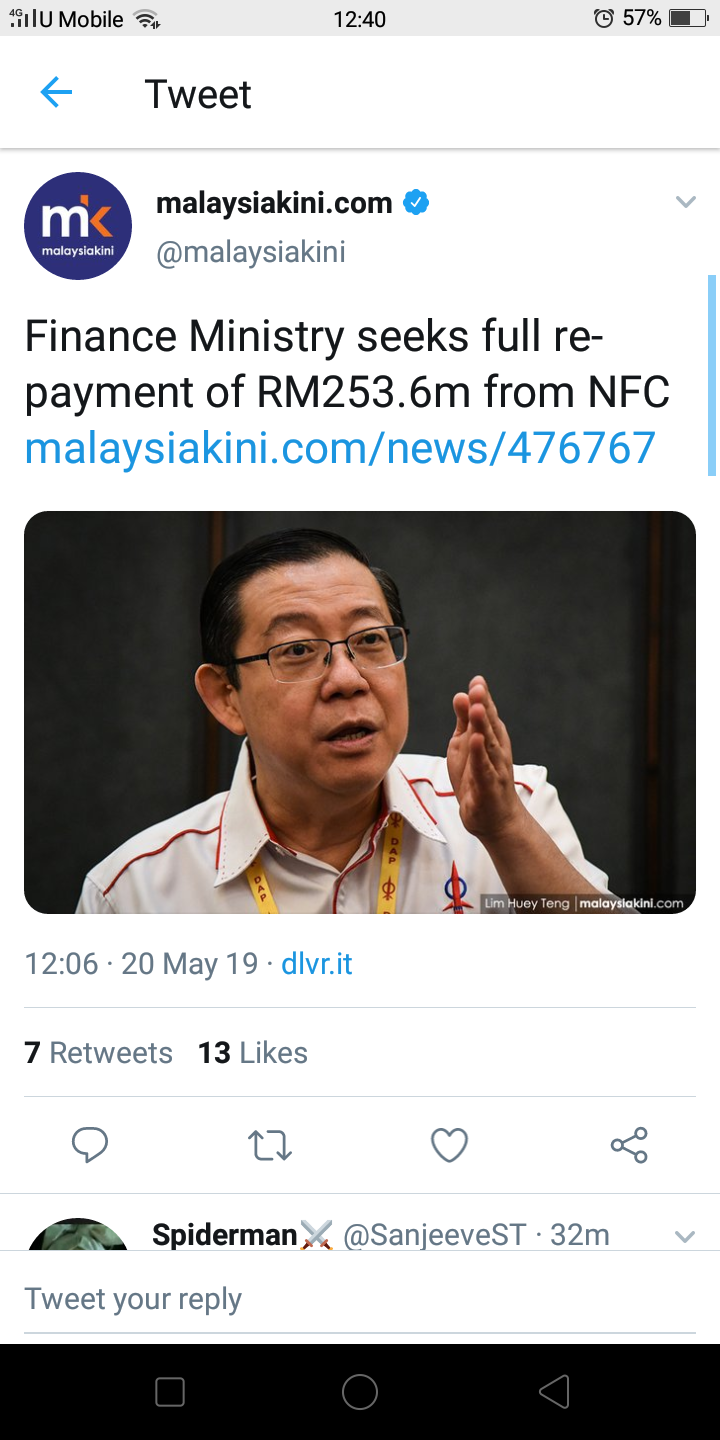Screen dimensions: 720x1440
Task: Retweet this tweet
Action: 270,1145
